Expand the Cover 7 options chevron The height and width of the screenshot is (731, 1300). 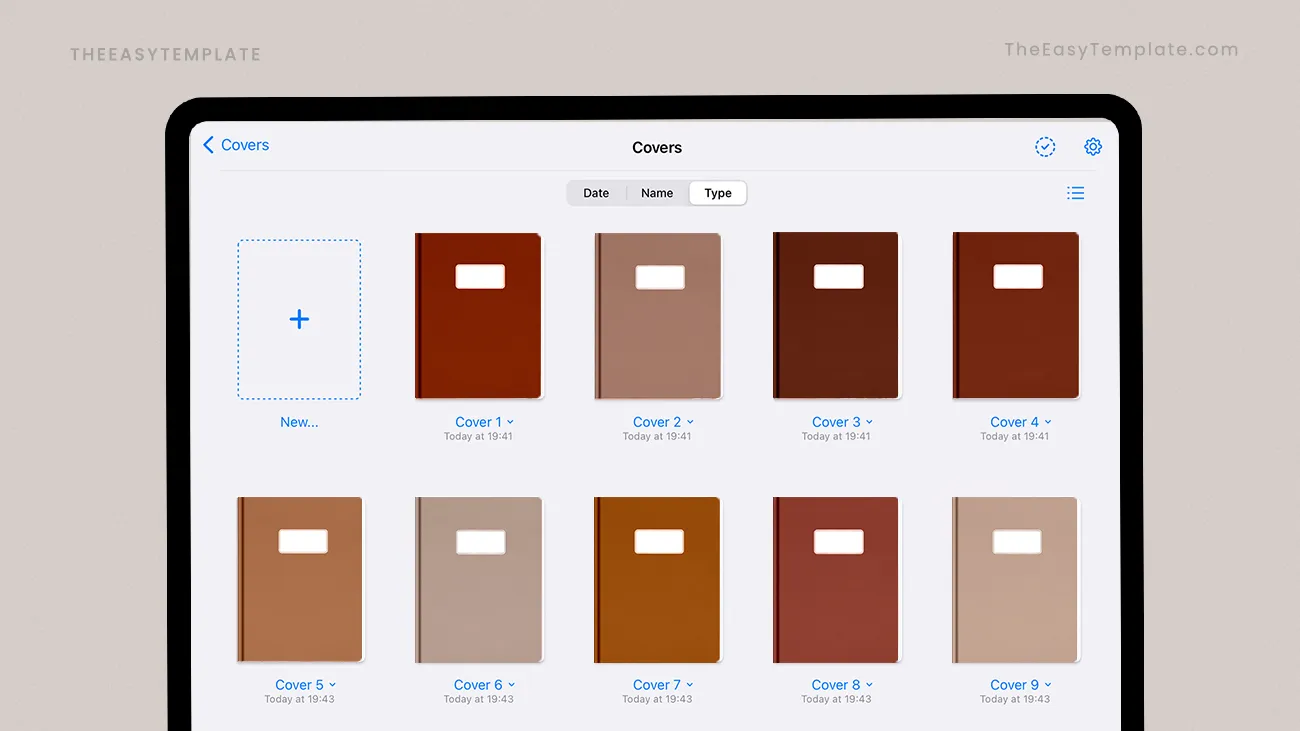(x=690, y=685)
